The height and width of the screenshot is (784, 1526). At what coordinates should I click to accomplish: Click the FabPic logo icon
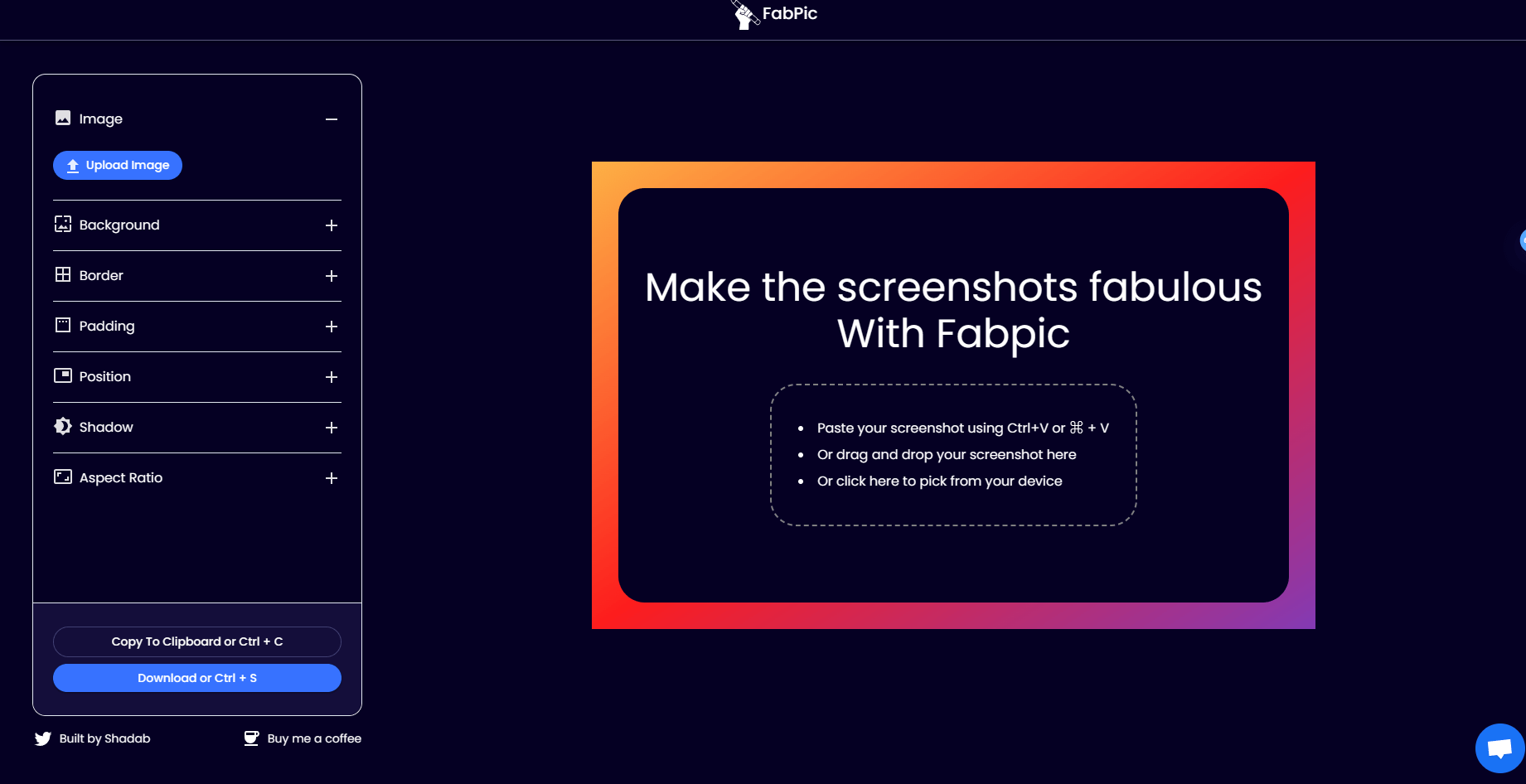pyautogui.click(x=745, y=14)
